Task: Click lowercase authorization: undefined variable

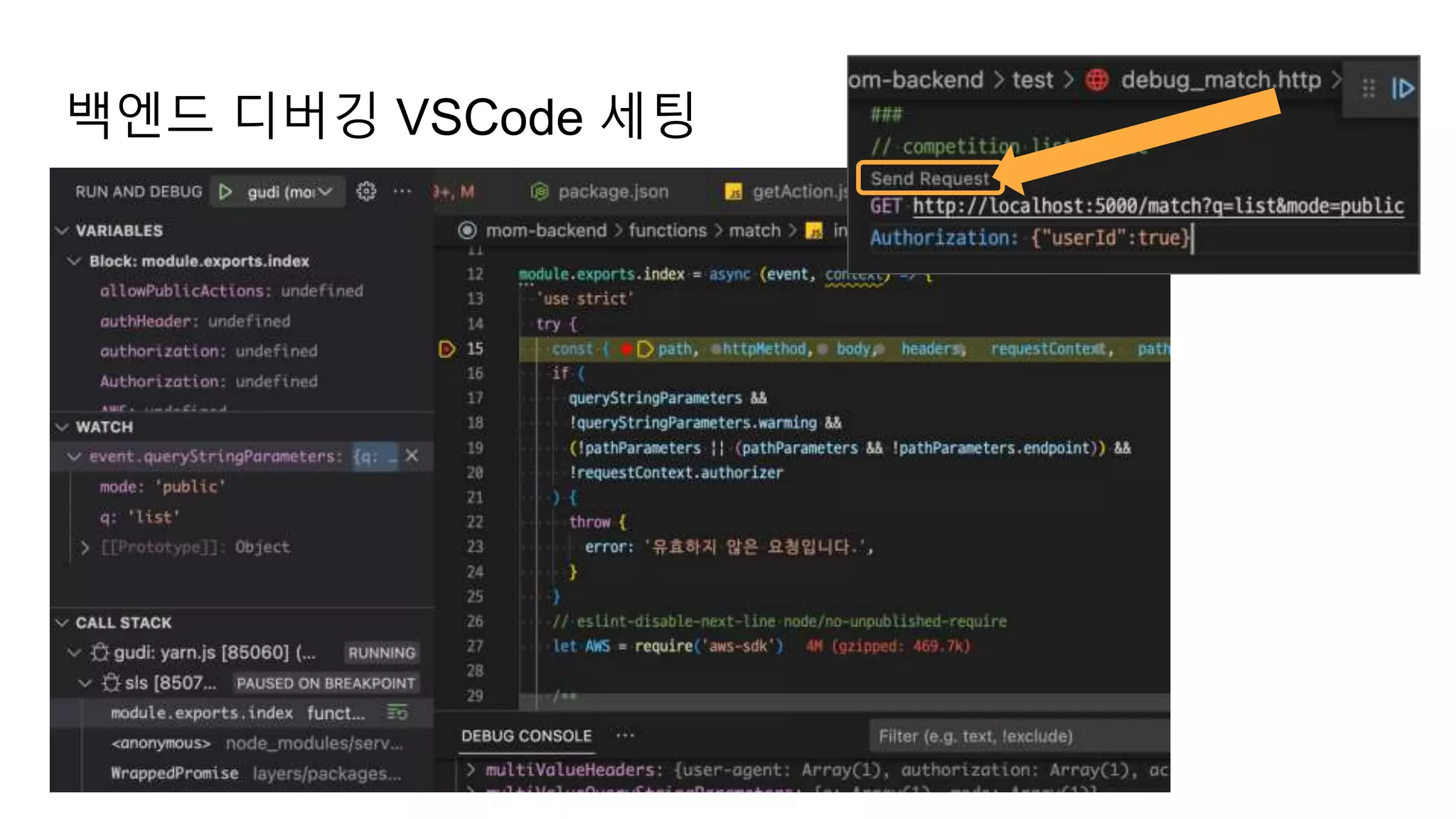Action: click(x=208, y=351)
